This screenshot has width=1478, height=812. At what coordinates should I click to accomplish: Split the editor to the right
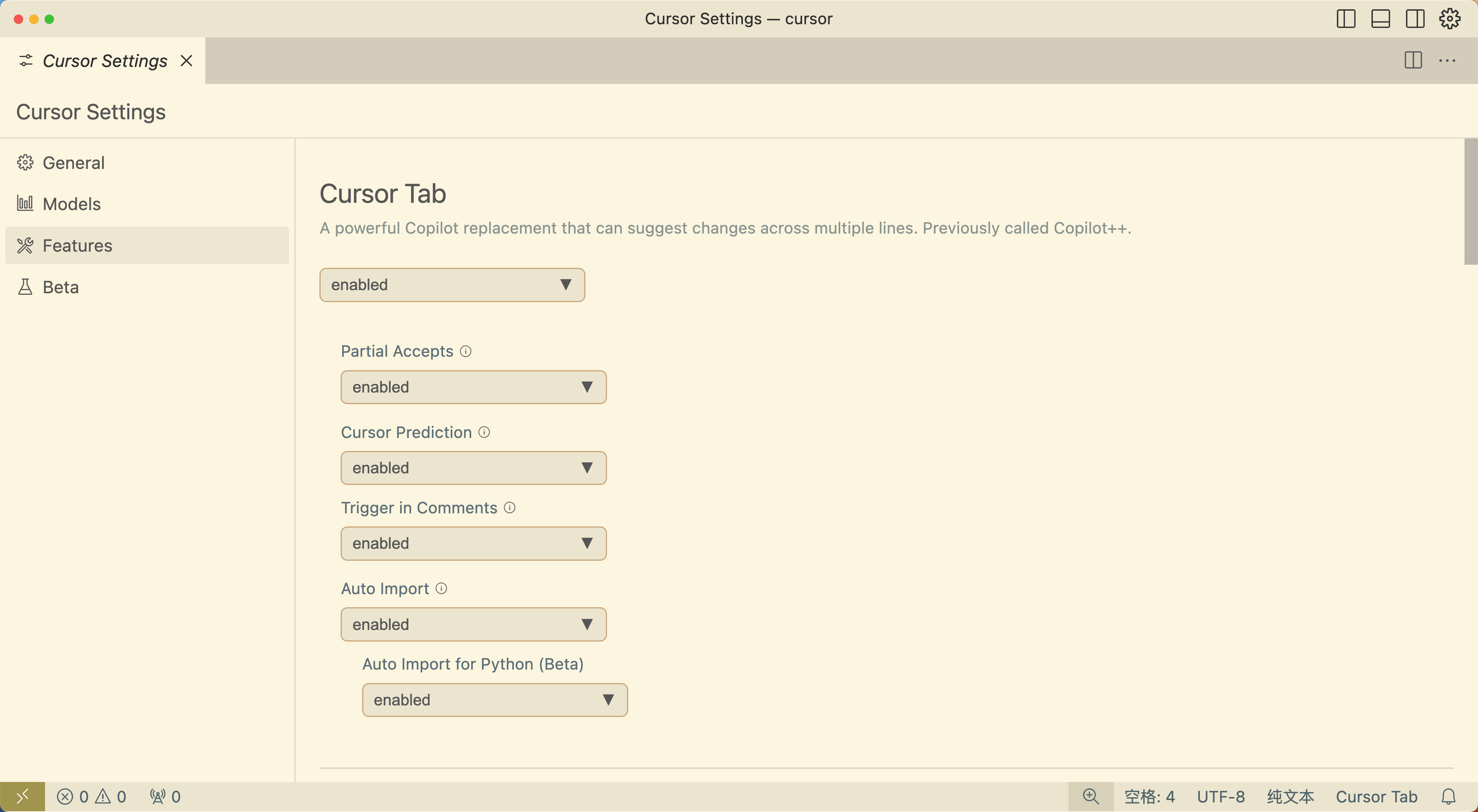1413,60
